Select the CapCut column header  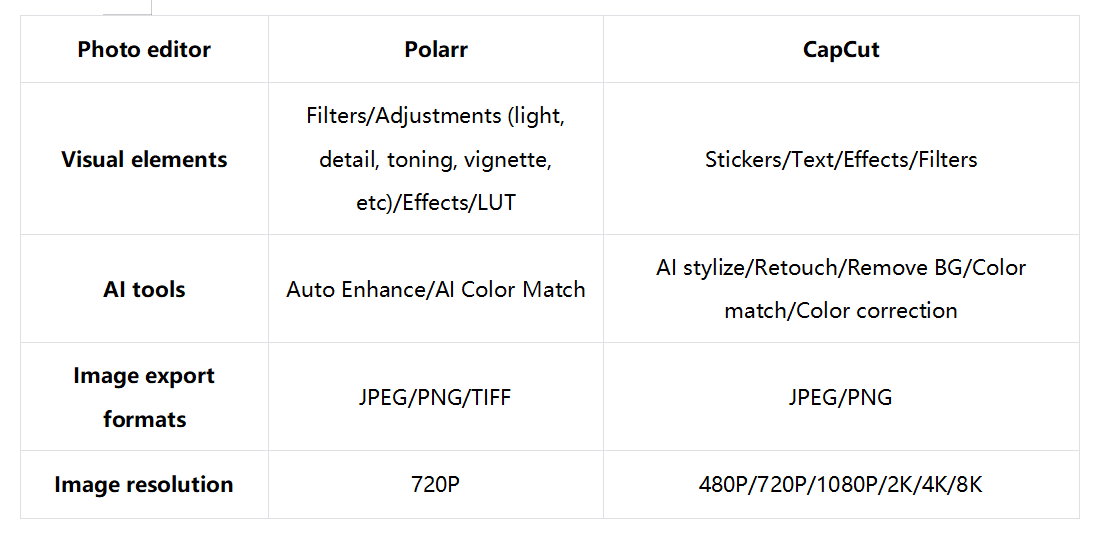pyautogui.click(x=841, y=50)
